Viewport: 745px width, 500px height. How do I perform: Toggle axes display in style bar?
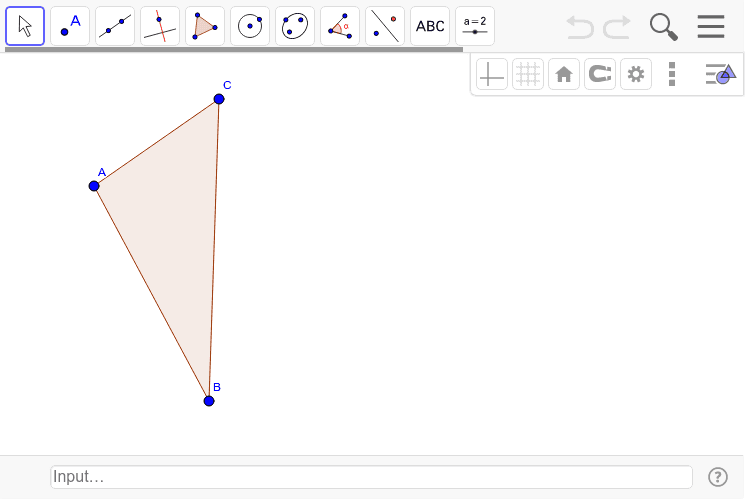(492, 75)
